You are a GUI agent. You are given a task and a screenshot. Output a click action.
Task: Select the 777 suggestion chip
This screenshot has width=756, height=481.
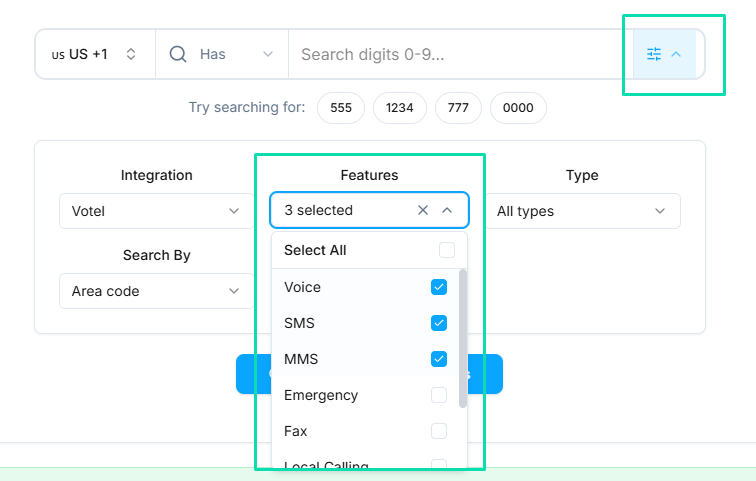pos(458,108)
